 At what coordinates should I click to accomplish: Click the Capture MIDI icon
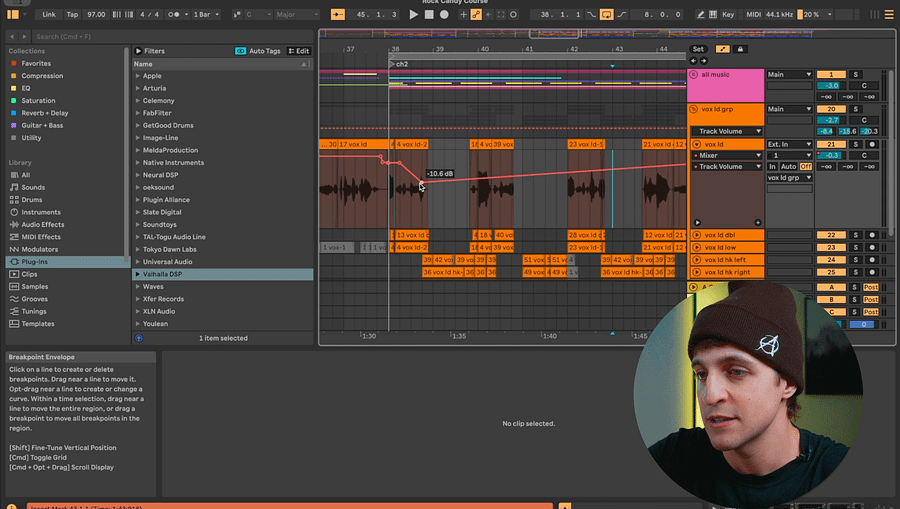[x=501, y=14]
